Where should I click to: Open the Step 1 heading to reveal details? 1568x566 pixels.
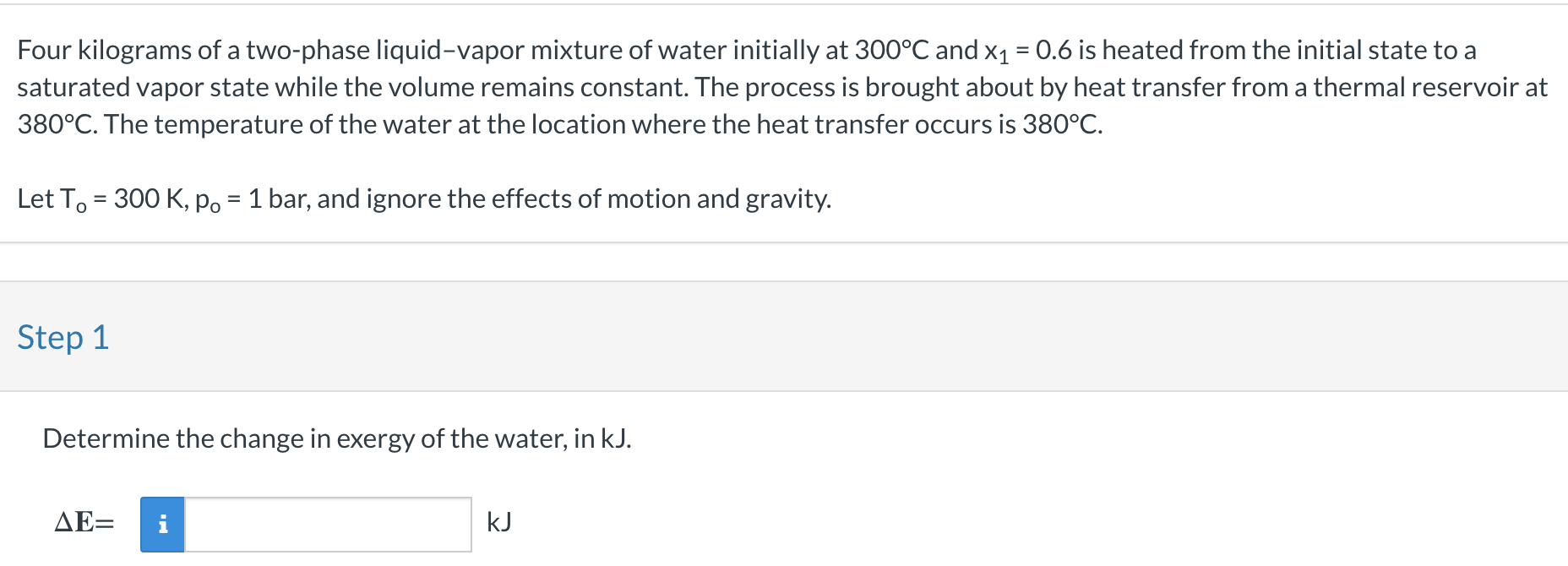[63, 338]
